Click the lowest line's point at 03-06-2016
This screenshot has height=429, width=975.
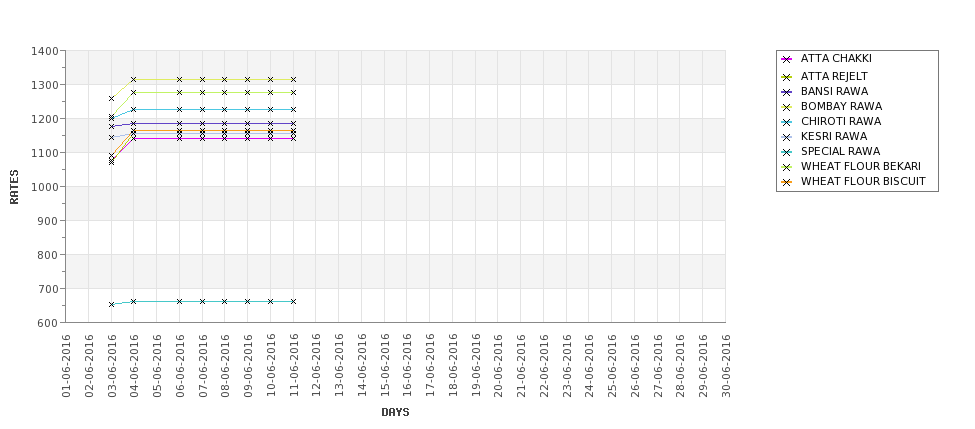(x=111, y=305)
